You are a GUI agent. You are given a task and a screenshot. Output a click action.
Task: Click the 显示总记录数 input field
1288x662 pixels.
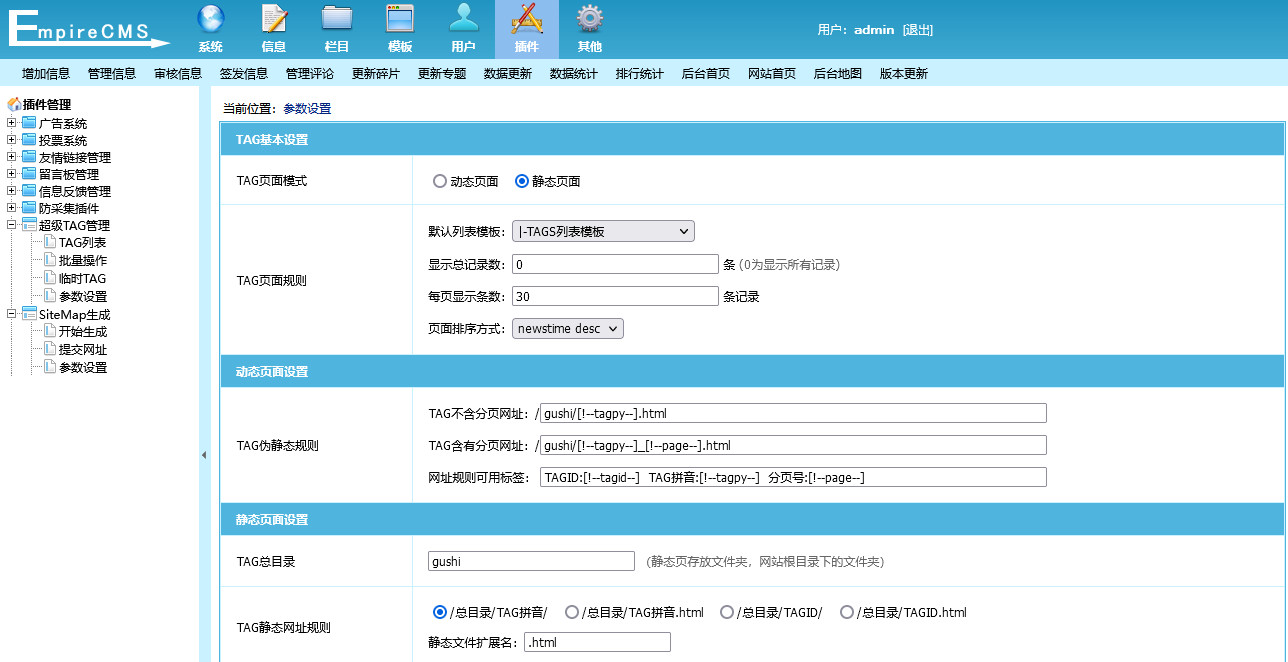click(x=615, y=265)
